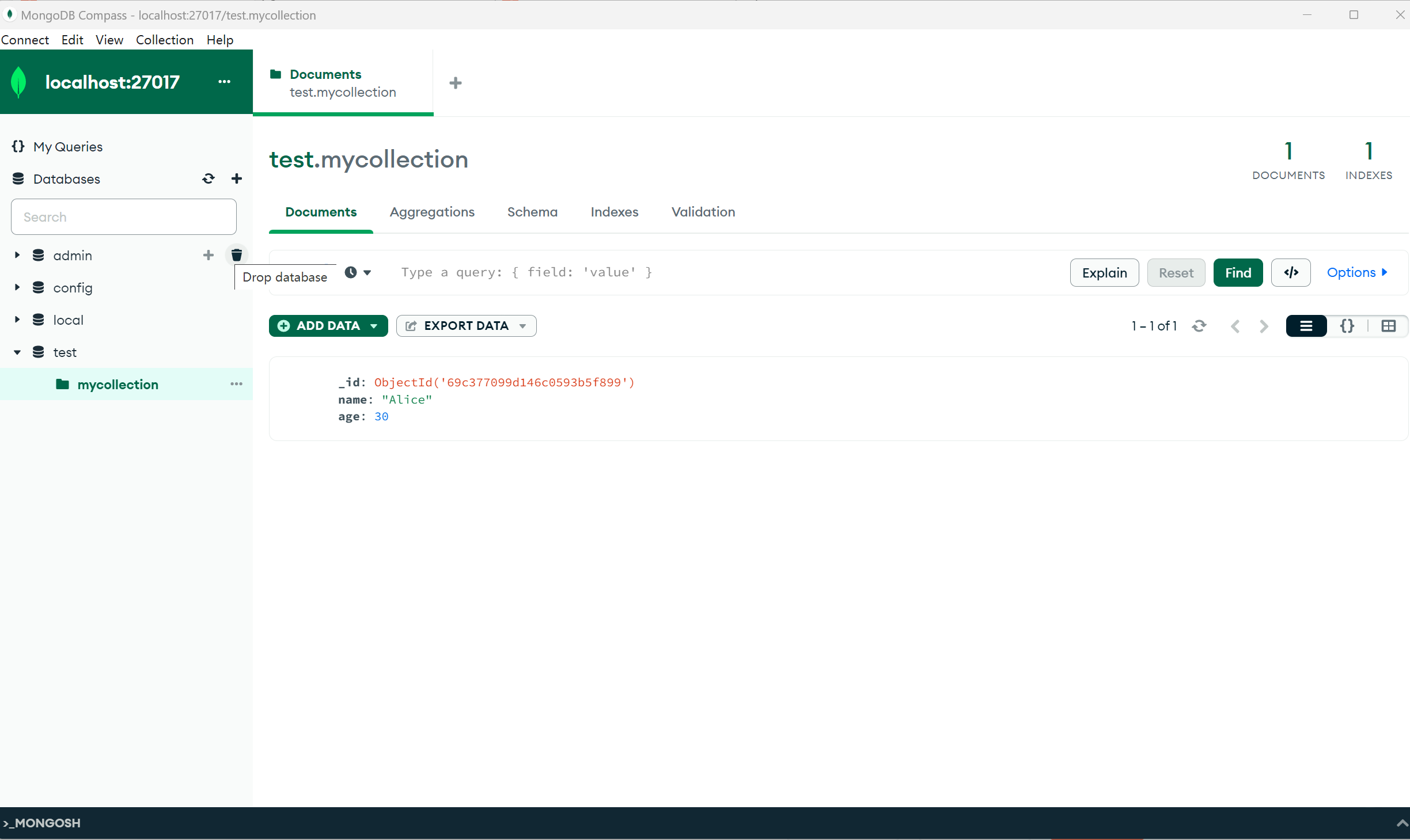Collapse the test database tree
Screen dimensions: 1410x840
point(17,352)
